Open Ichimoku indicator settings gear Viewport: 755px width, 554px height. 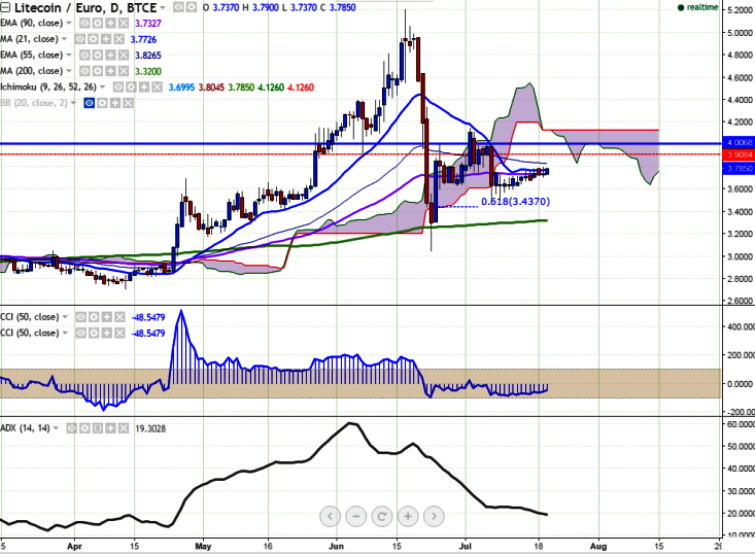point(131,87)
